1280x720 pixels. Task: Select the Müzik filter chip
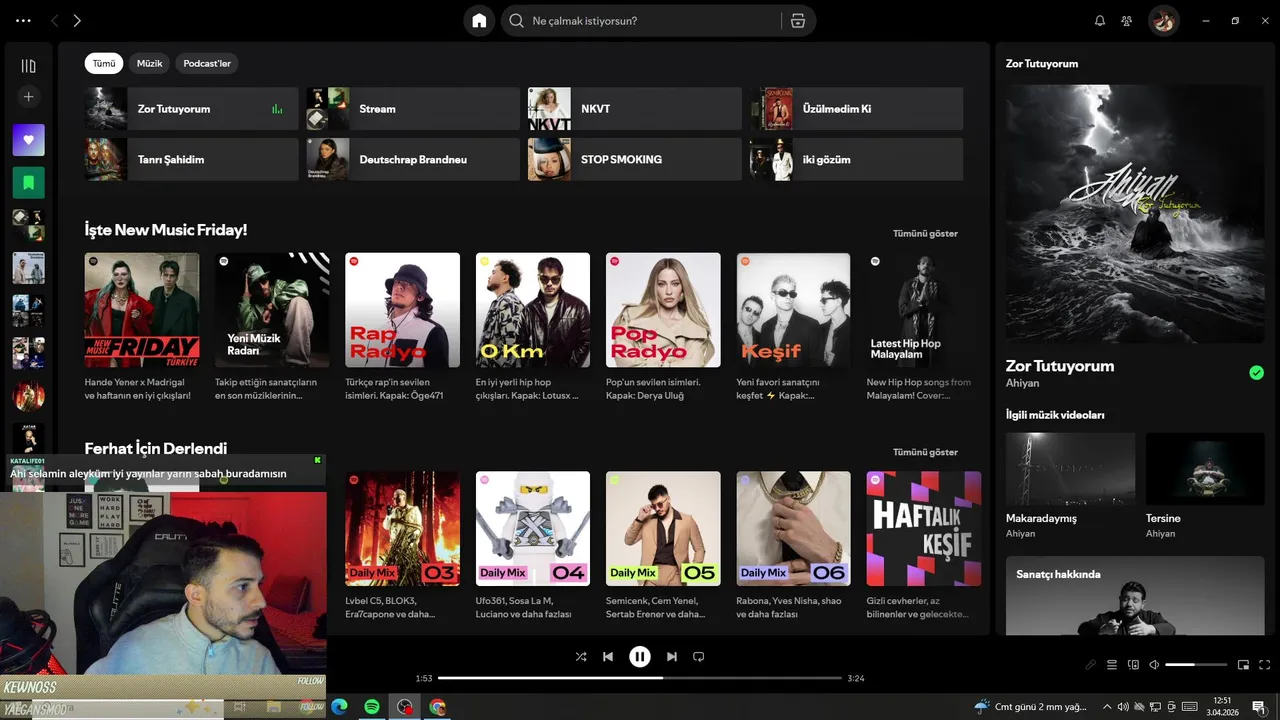(x=149, y=63)
